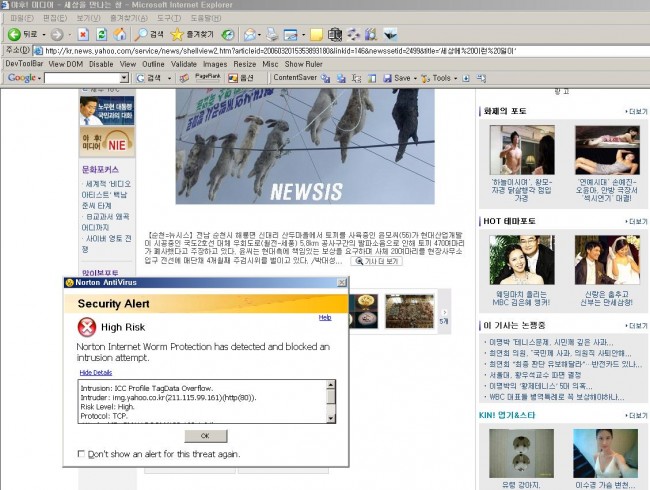Open the Help link in Norton alert
The height and width of the screenshot is (490, 650).
[x=324, y=317]
